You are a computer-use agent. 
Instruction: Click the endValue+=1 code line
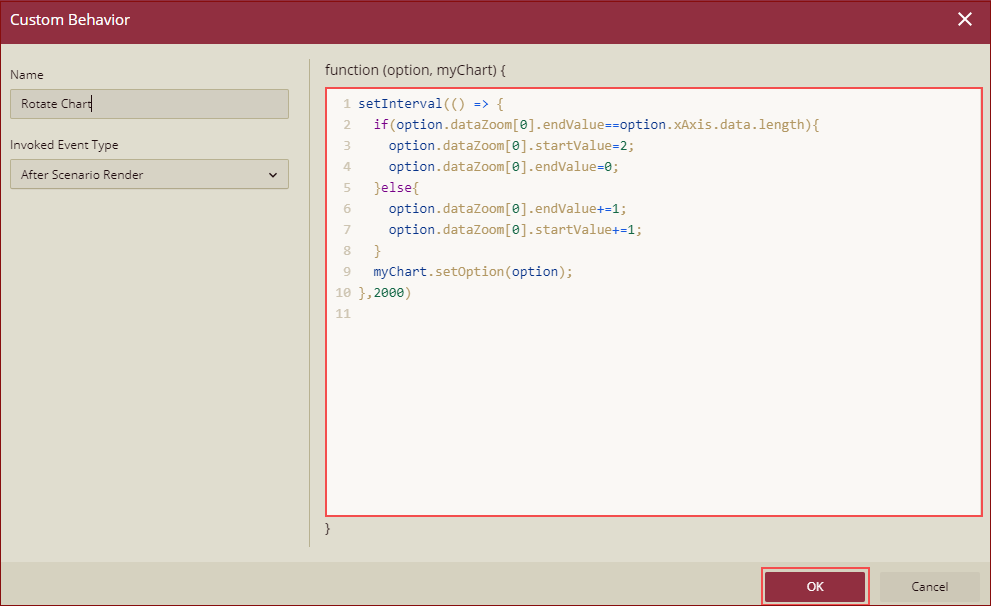pos(507,209)
